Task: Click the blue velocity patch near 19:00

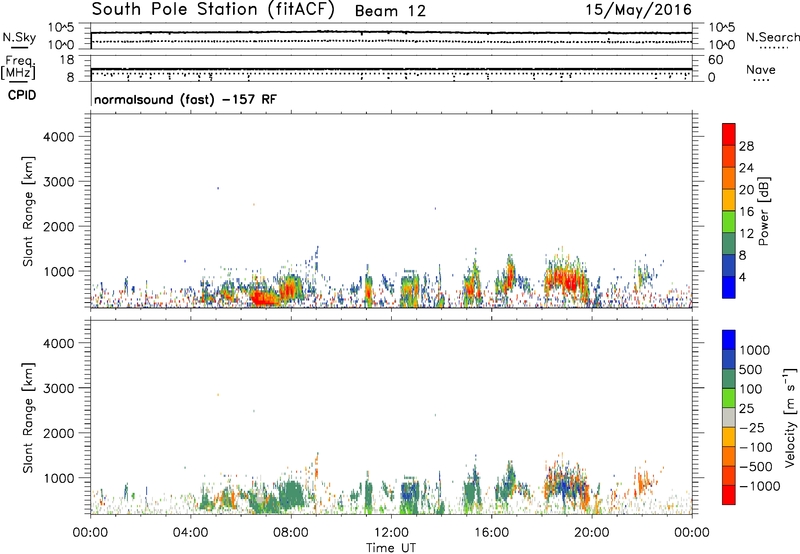Action: 564,485
